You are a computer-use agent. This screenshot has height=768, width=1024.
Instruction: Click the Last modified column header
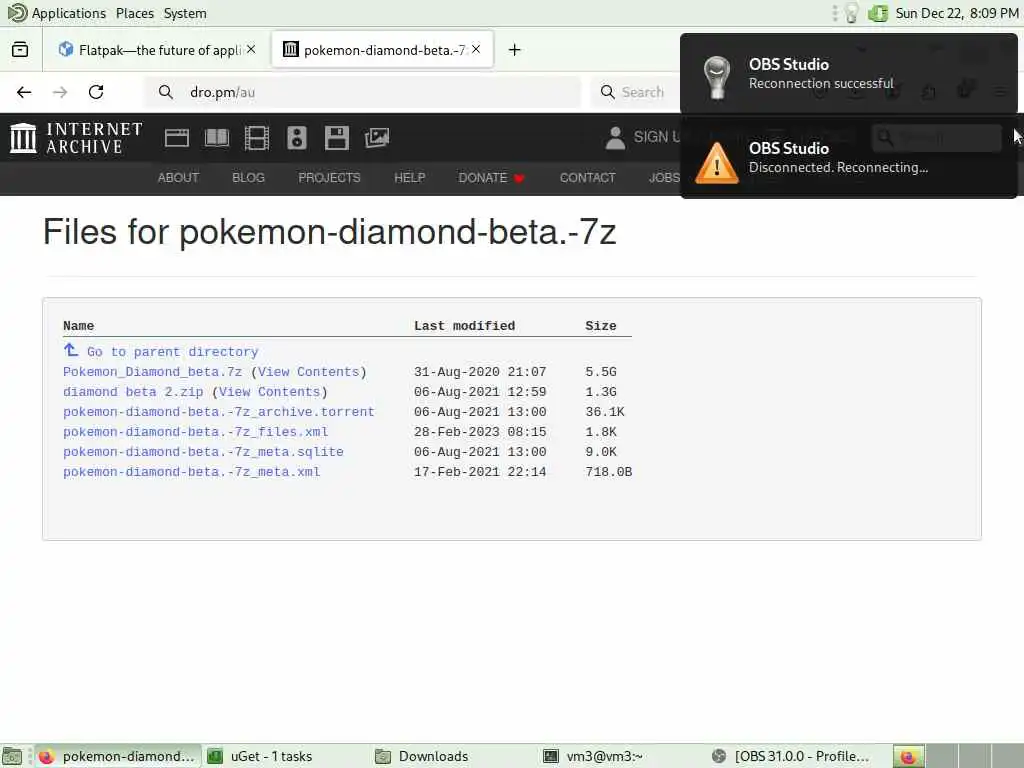[x=464, y=326]
